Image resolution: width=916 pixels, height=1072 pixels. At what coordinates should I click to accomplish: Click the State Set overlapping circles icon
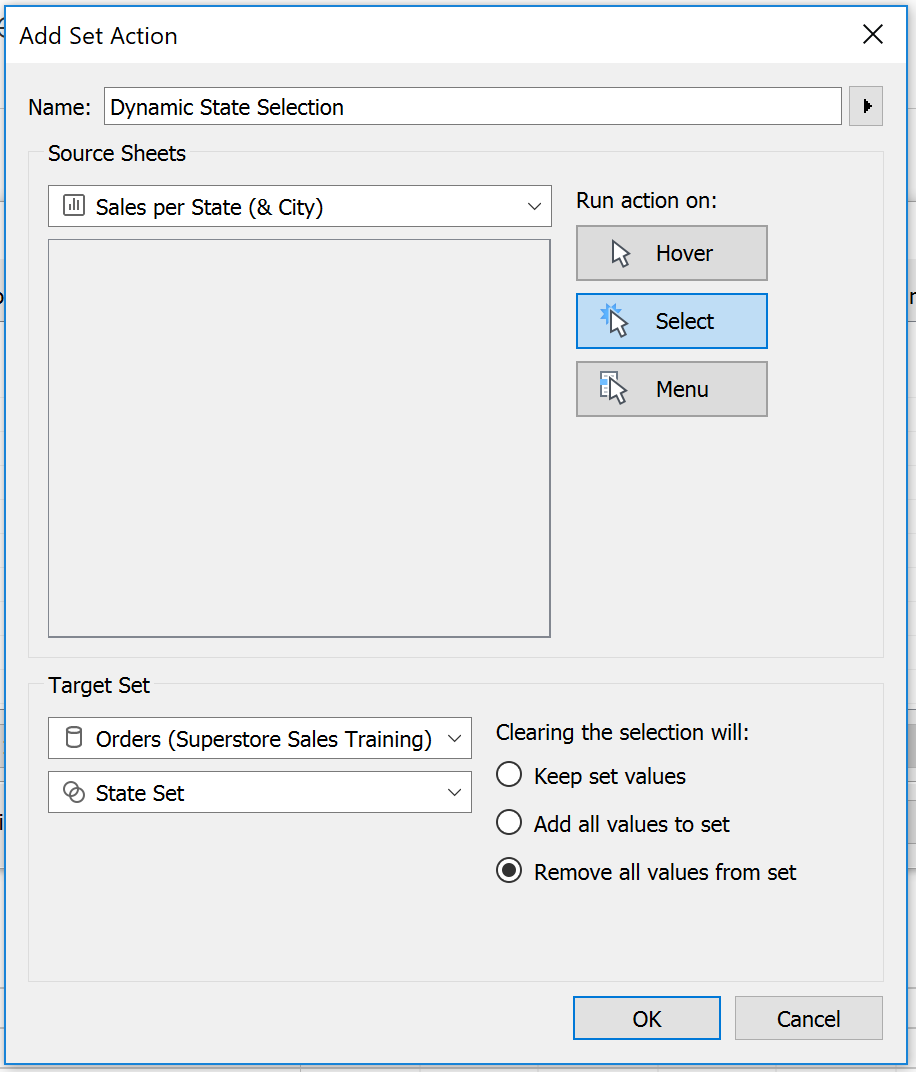pos(74,792)
